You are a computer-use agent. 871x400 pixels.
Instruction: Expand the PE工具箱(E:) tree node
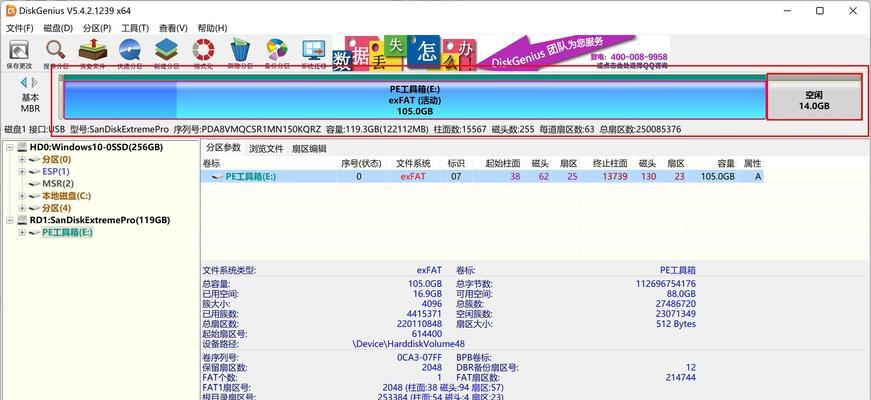[x=22, y=232]
